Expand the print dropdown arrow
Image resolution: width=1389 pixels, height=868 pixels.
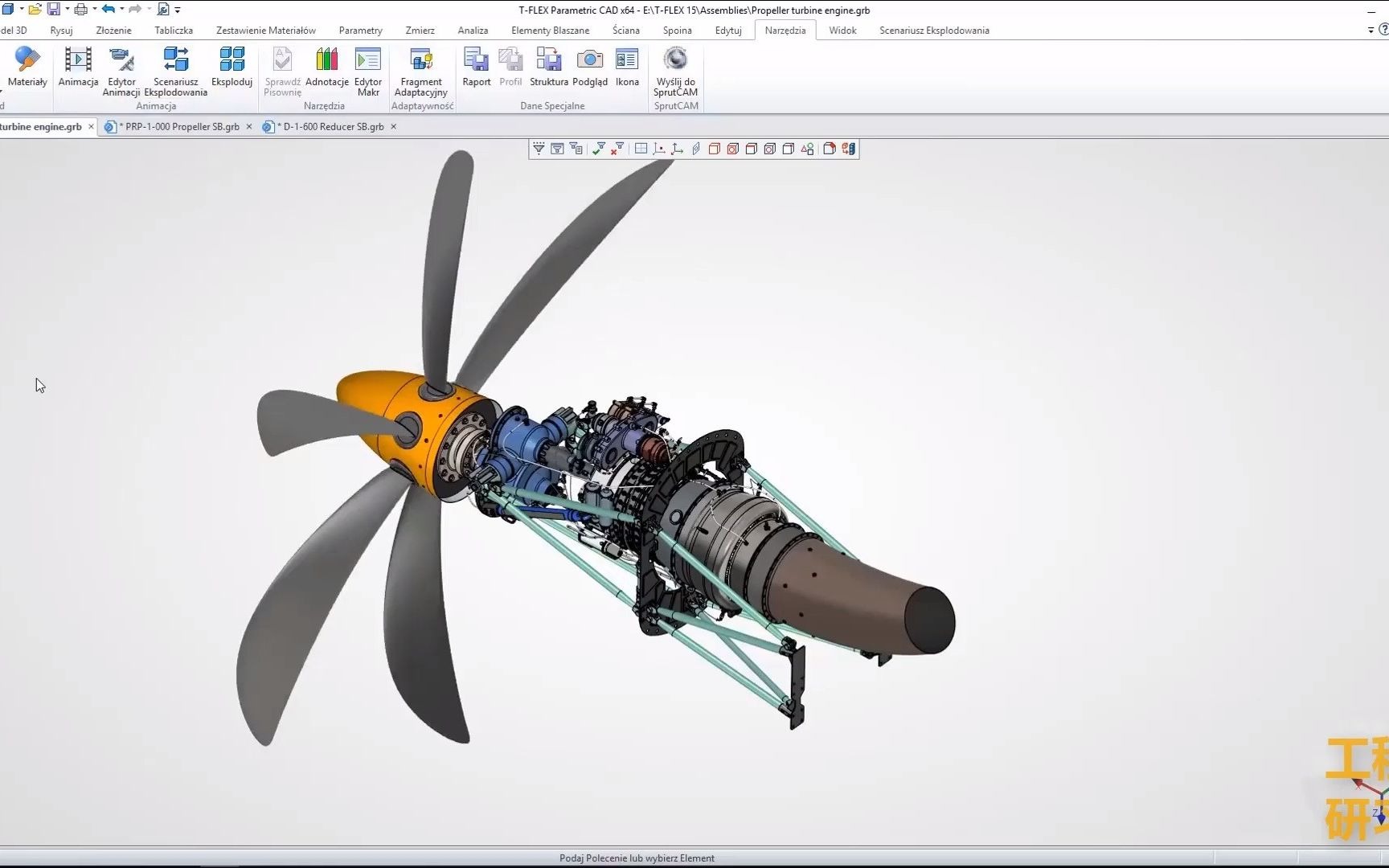point(95,9)
